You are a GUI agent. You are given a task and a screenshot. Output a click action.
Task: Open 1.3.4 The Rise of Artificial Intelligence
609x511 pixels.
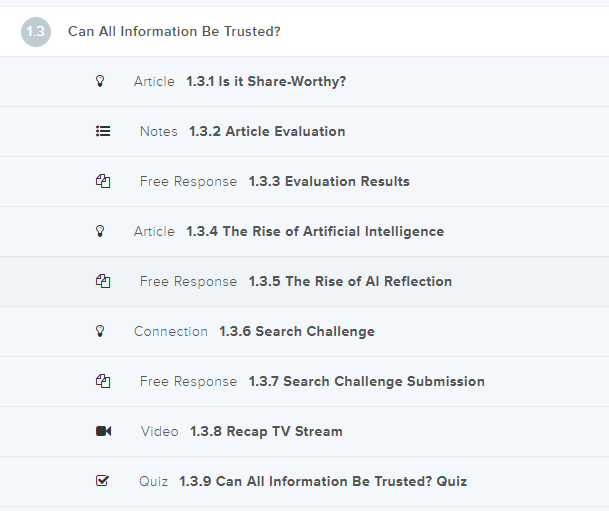tap(315, 231)
